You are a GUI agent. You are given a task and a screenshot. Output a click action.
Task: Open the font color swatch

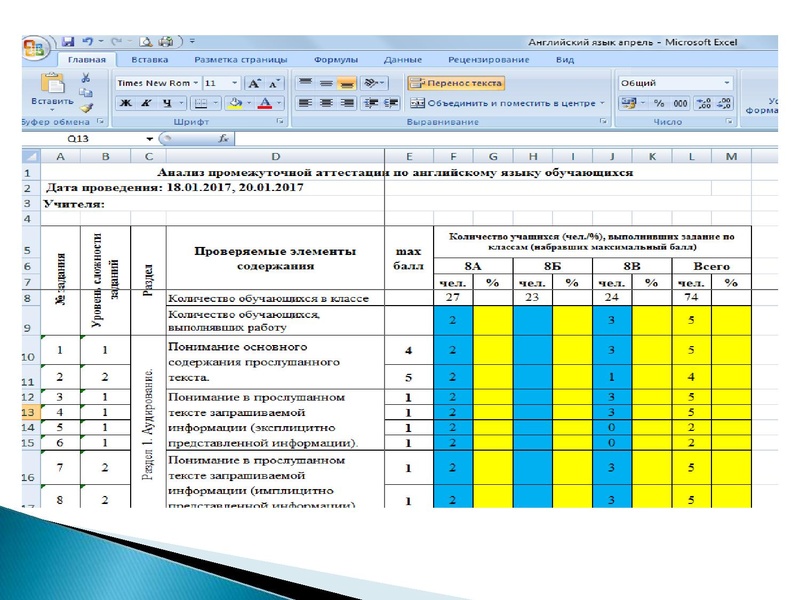(x=265, y=102)
